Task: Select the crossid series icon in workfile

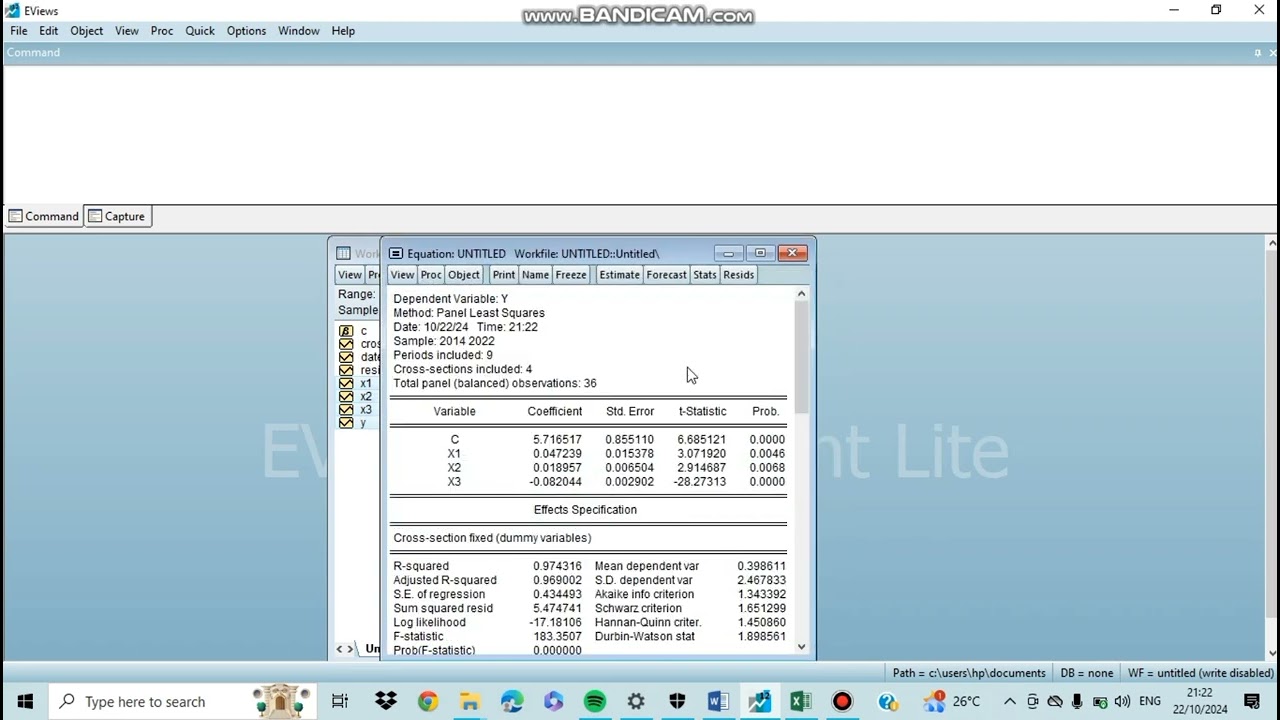Action: point(346,344)
